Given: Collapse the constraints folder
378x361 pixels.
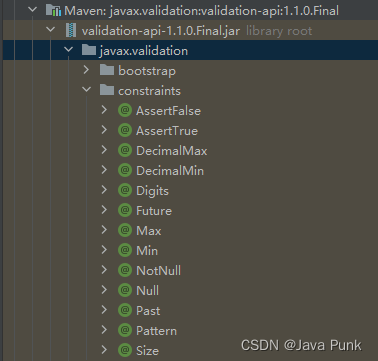Looking at the screenshot, I should click(x=87, y=90).
